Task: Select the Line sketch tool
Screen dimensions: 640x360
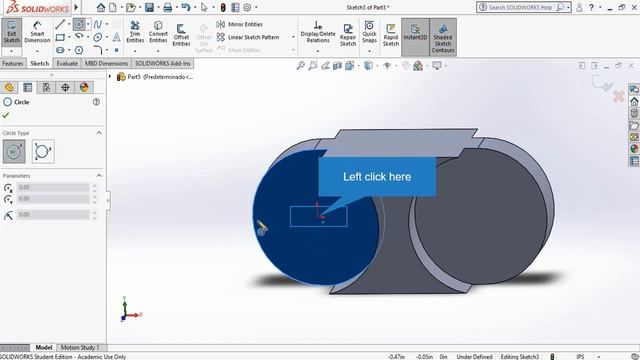Action: (x=60, y=24)
